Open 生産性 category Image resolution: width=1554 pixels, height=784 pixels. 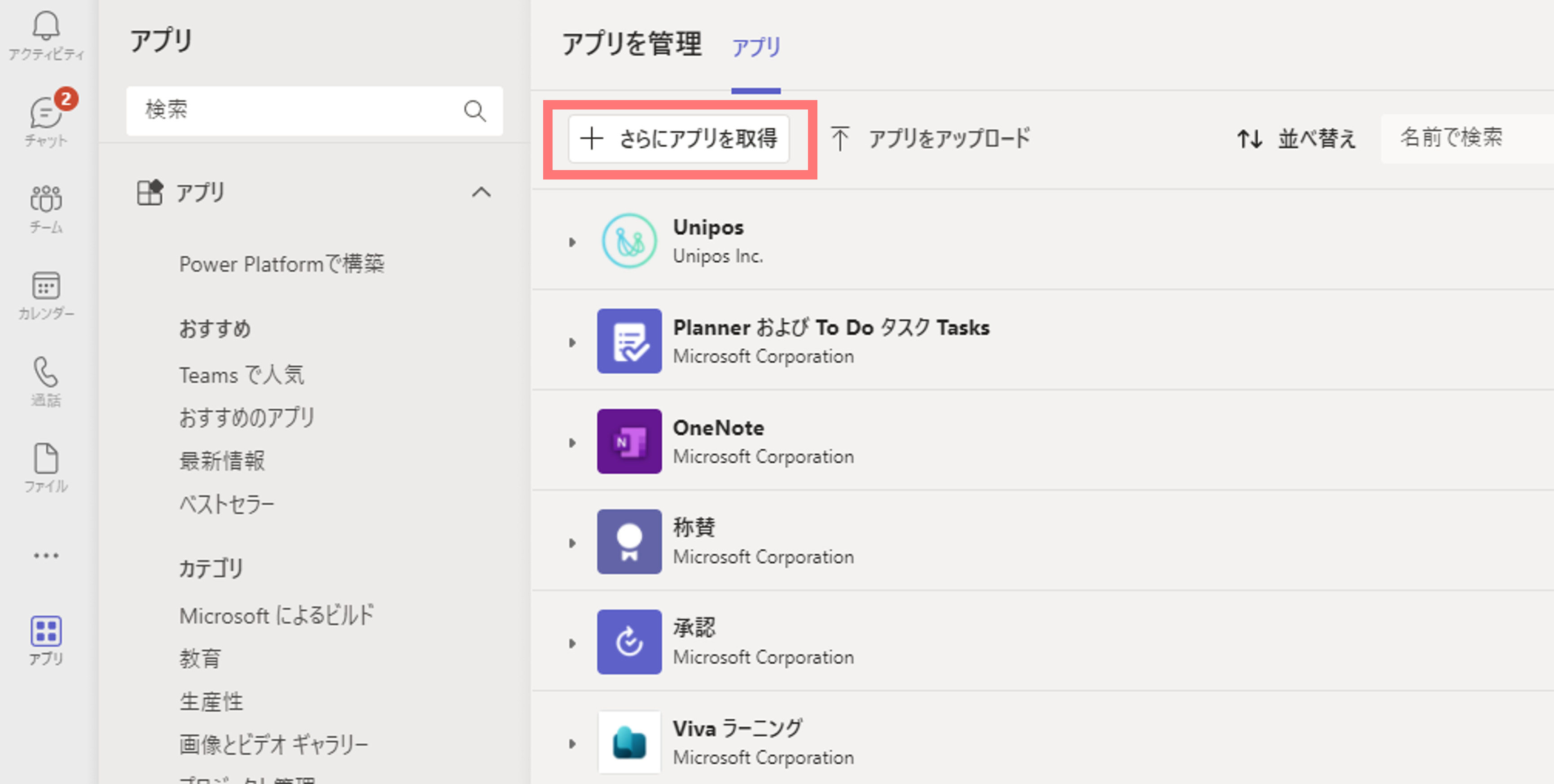tap(211, 702)
